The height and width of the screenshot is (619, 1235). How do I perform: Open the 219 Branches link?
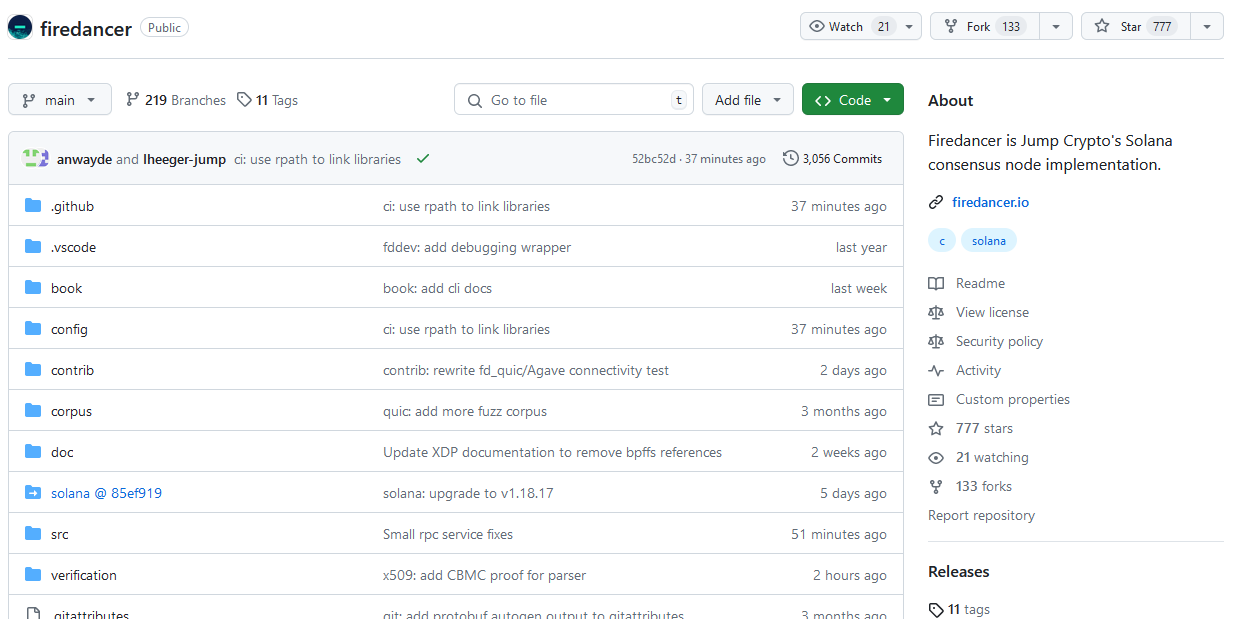(176, 100)
